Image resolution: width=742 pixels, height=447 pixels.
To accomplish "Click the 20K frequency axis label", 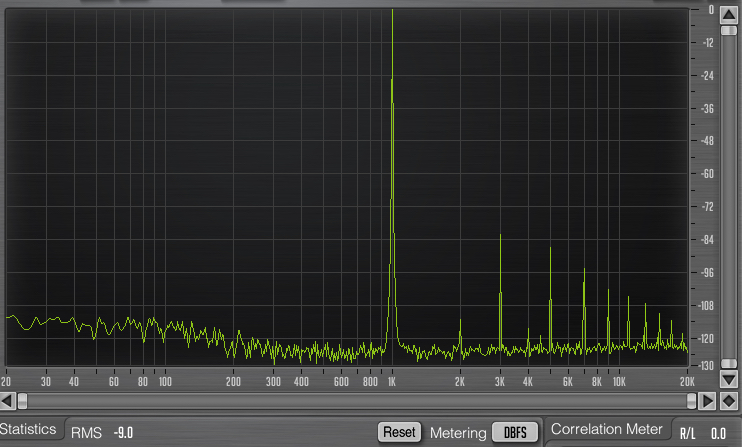I will pos(687,381).
